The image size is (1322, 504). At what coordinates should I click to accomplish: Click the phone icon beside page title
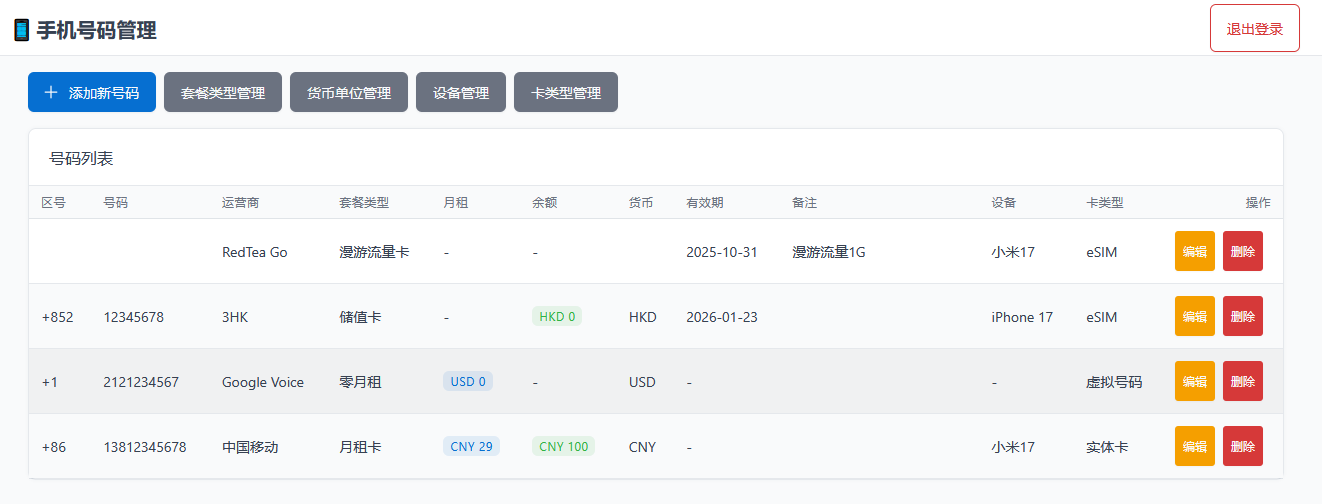[21, 30]
